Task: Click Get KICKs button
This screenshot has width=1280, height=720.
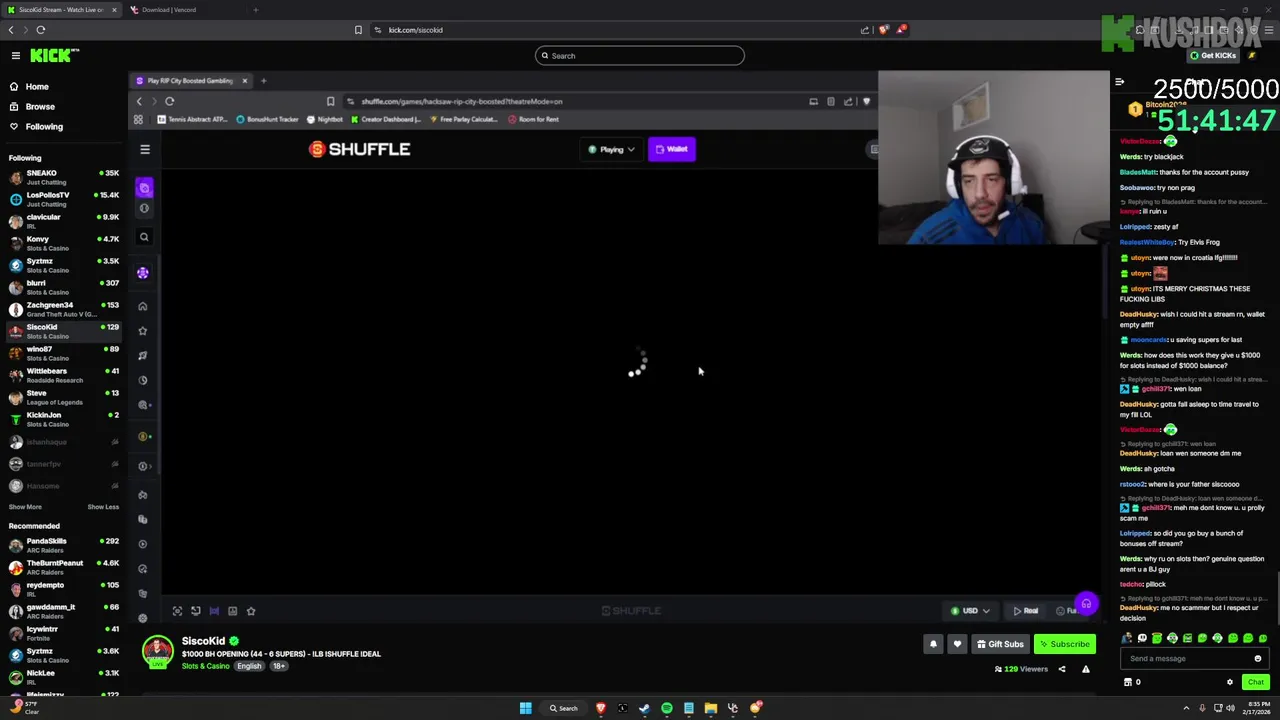Action: [x=1213, y=56]
